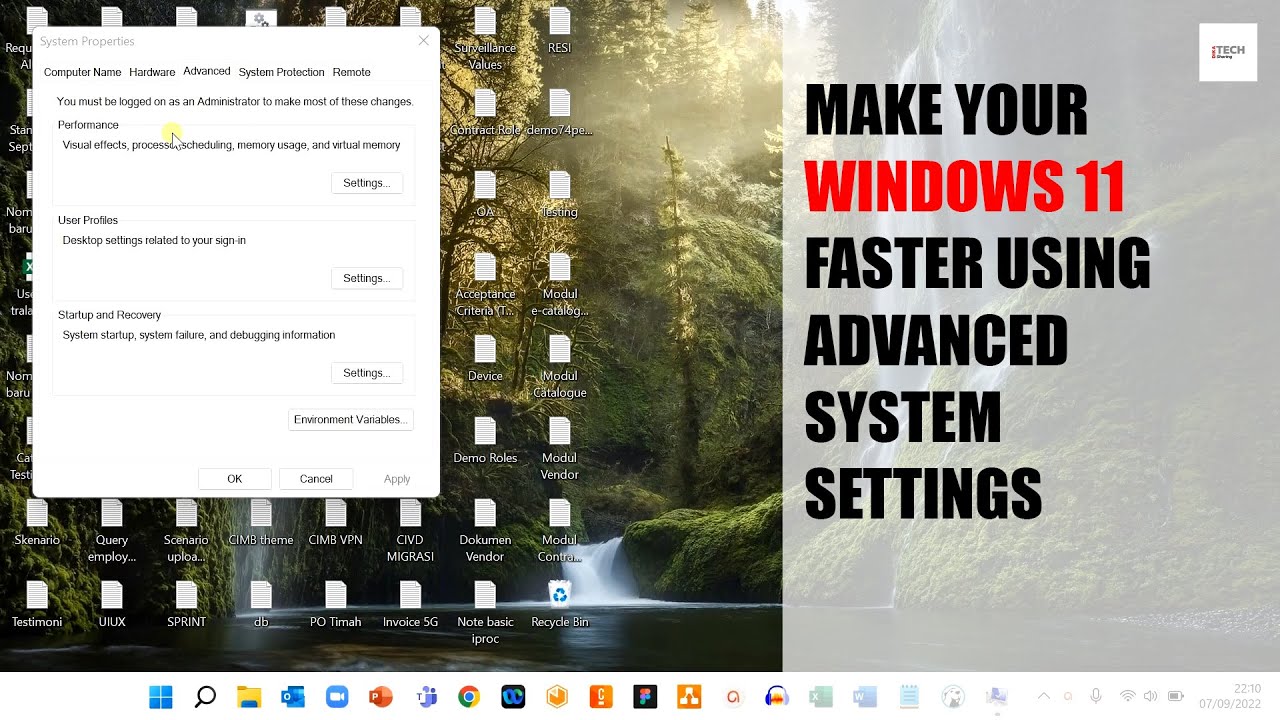
Task: Confirm System Properties with OK
Action: pos(235,479)
